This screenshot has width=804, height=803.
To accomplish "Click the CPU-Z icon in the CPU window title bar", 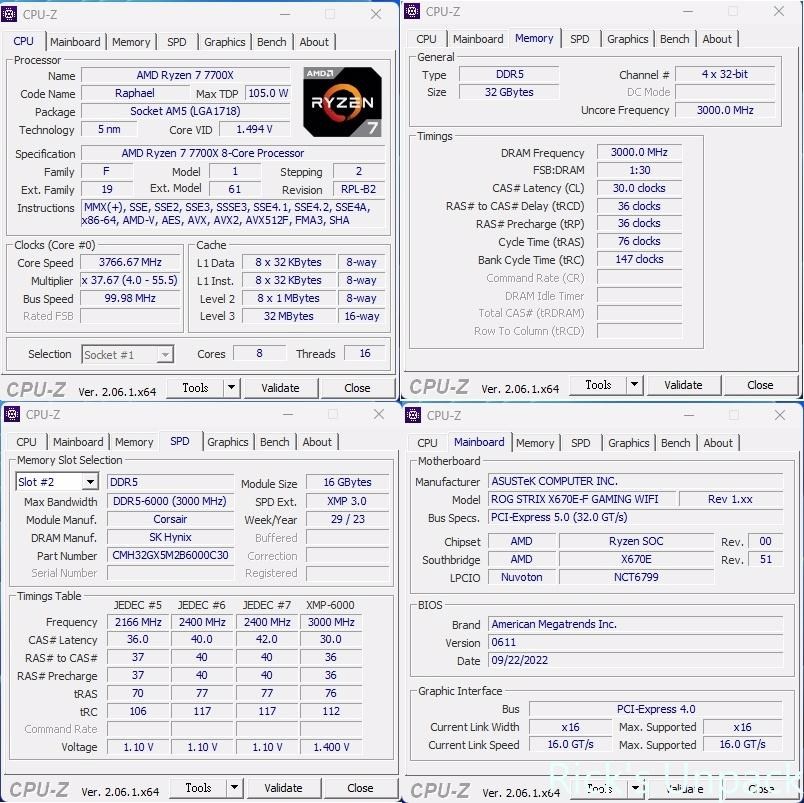I will tap(9, 14).
